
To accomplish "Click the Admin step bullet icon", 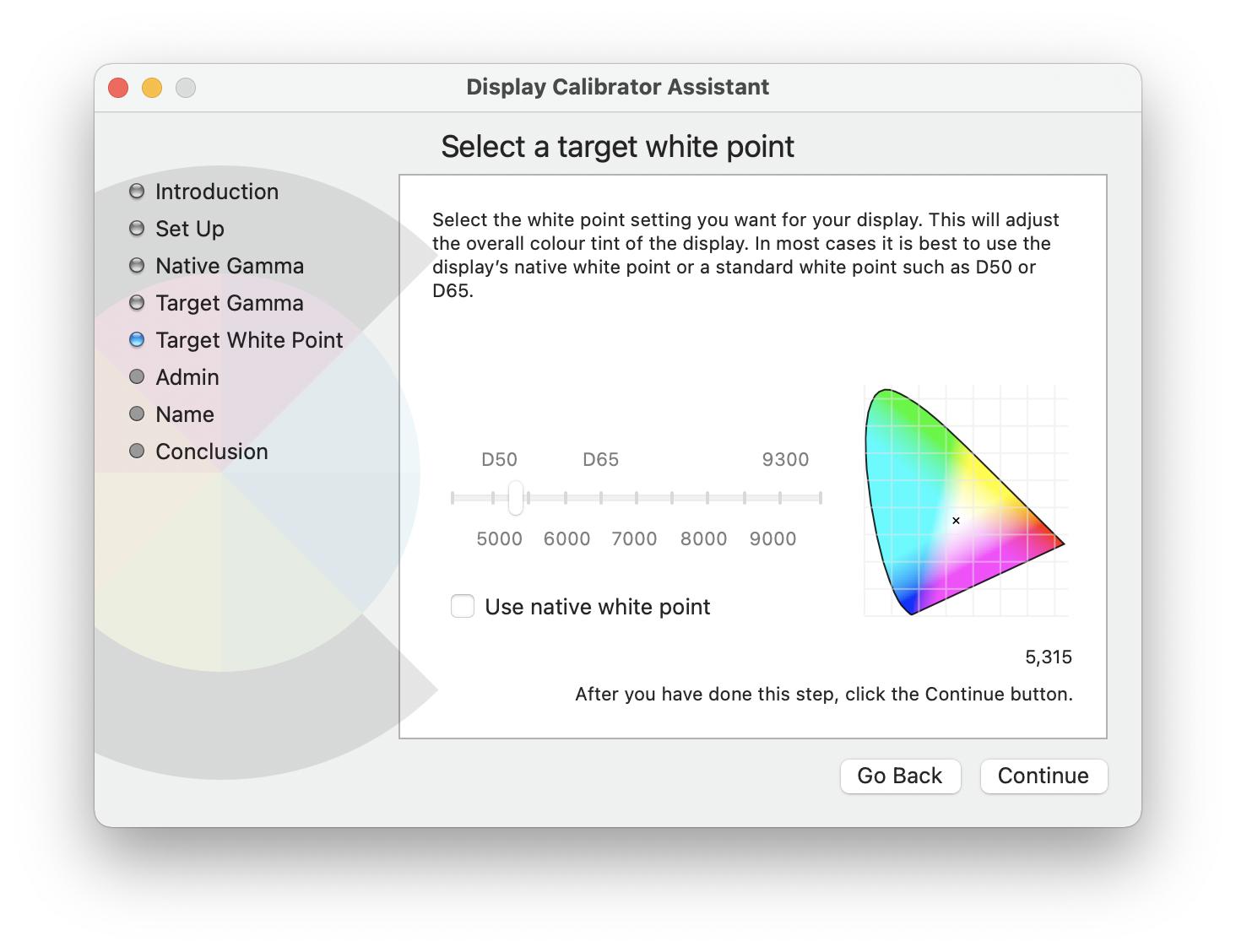I will coord(137,377).
